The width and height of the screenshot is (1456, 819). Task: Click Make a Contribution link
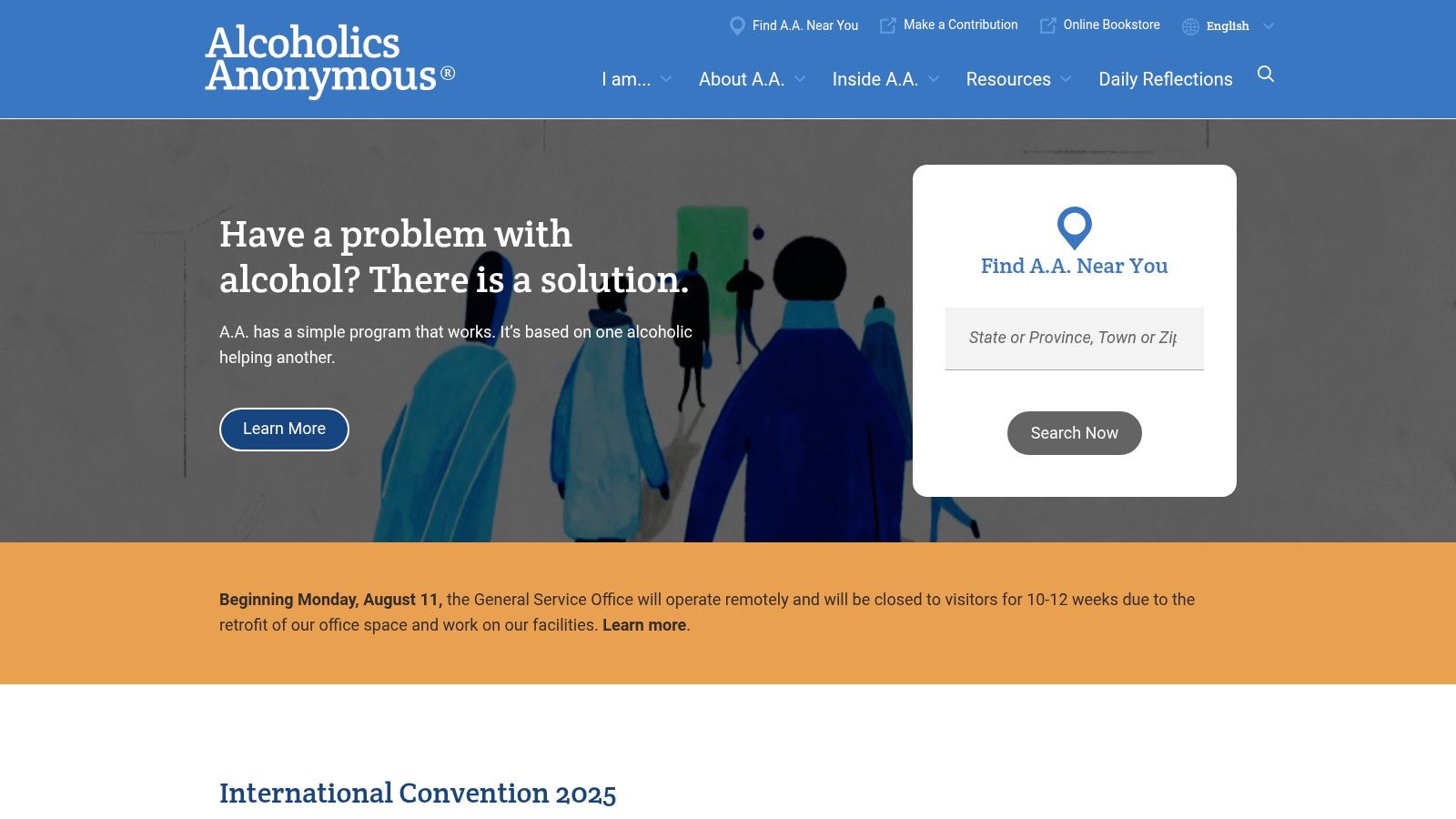pyautogui.click(x=960, y=25)
